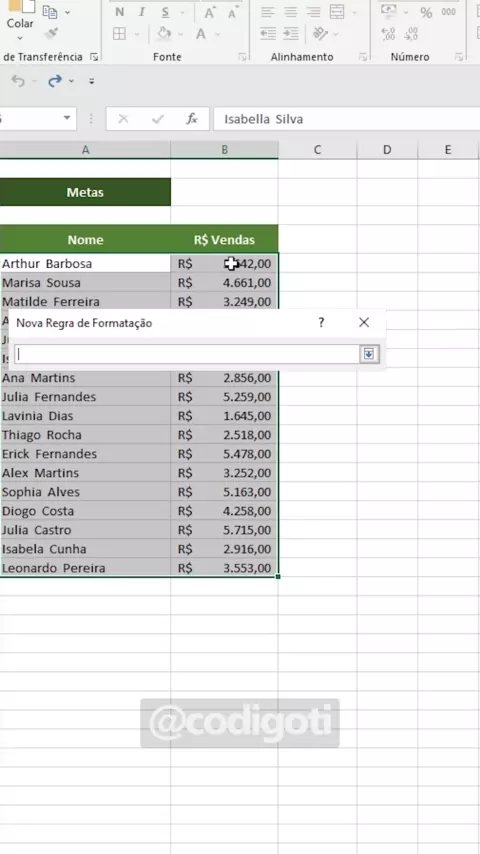Click the increase indent icon
The width and height of the screenshot is (480, 854).
(291, 34)
